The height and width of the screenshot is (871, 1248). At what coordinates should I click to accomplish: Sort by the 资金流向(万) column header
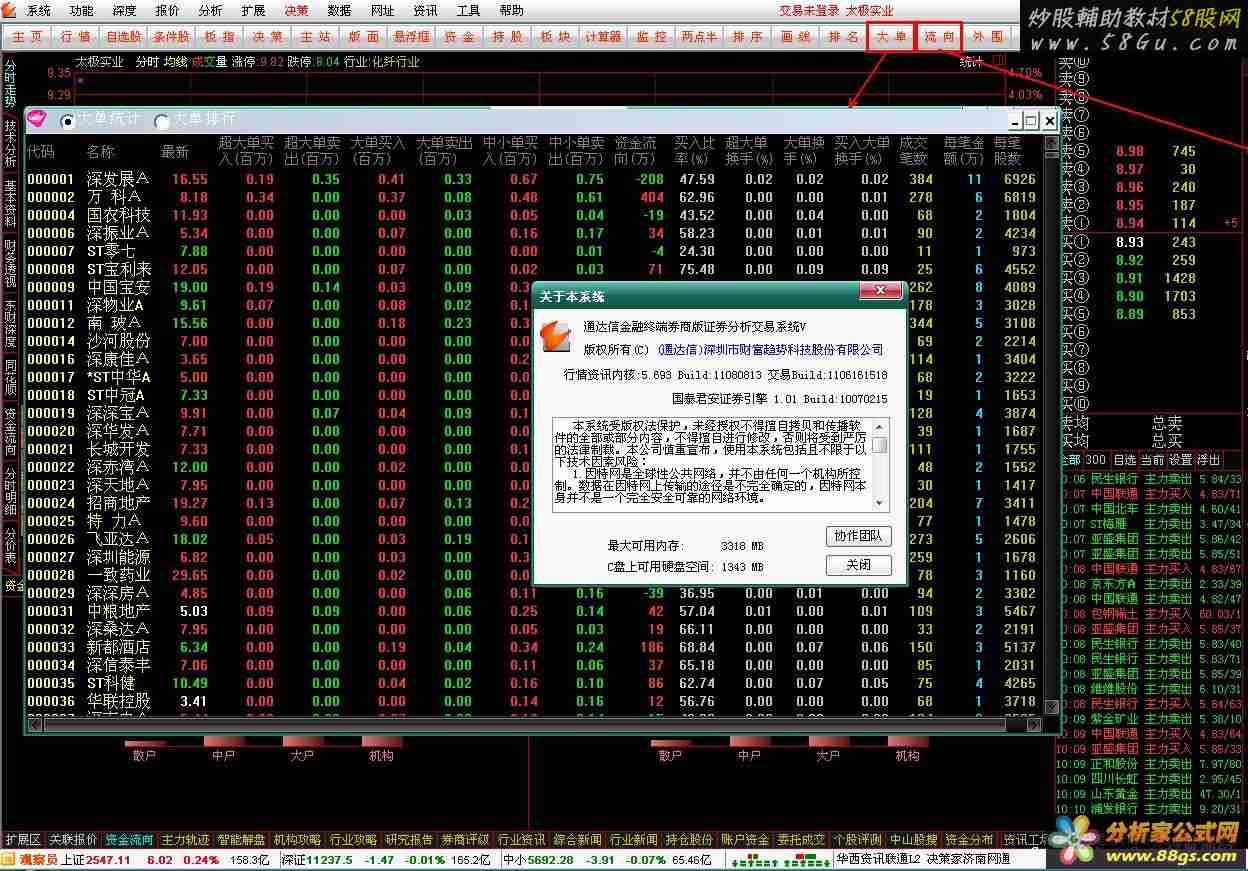coord(635,151)
